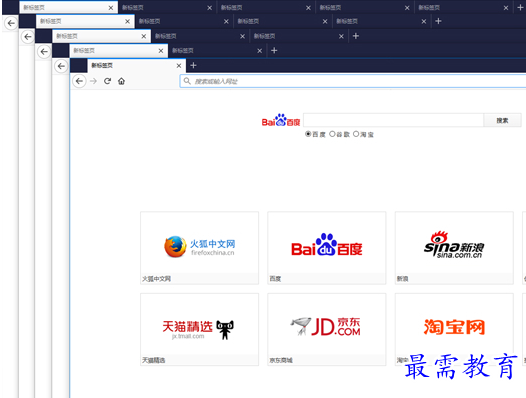Close the last tab in three-tab window
This screenshot has width=526, height=398.
pos(341,36)
